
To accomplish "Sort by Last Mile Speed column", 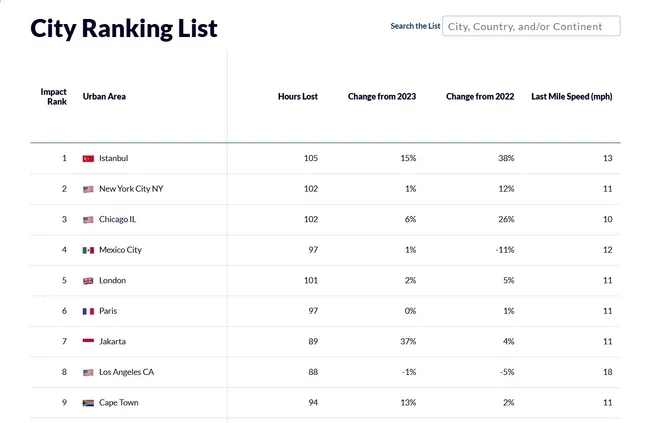I will point(571,97).
